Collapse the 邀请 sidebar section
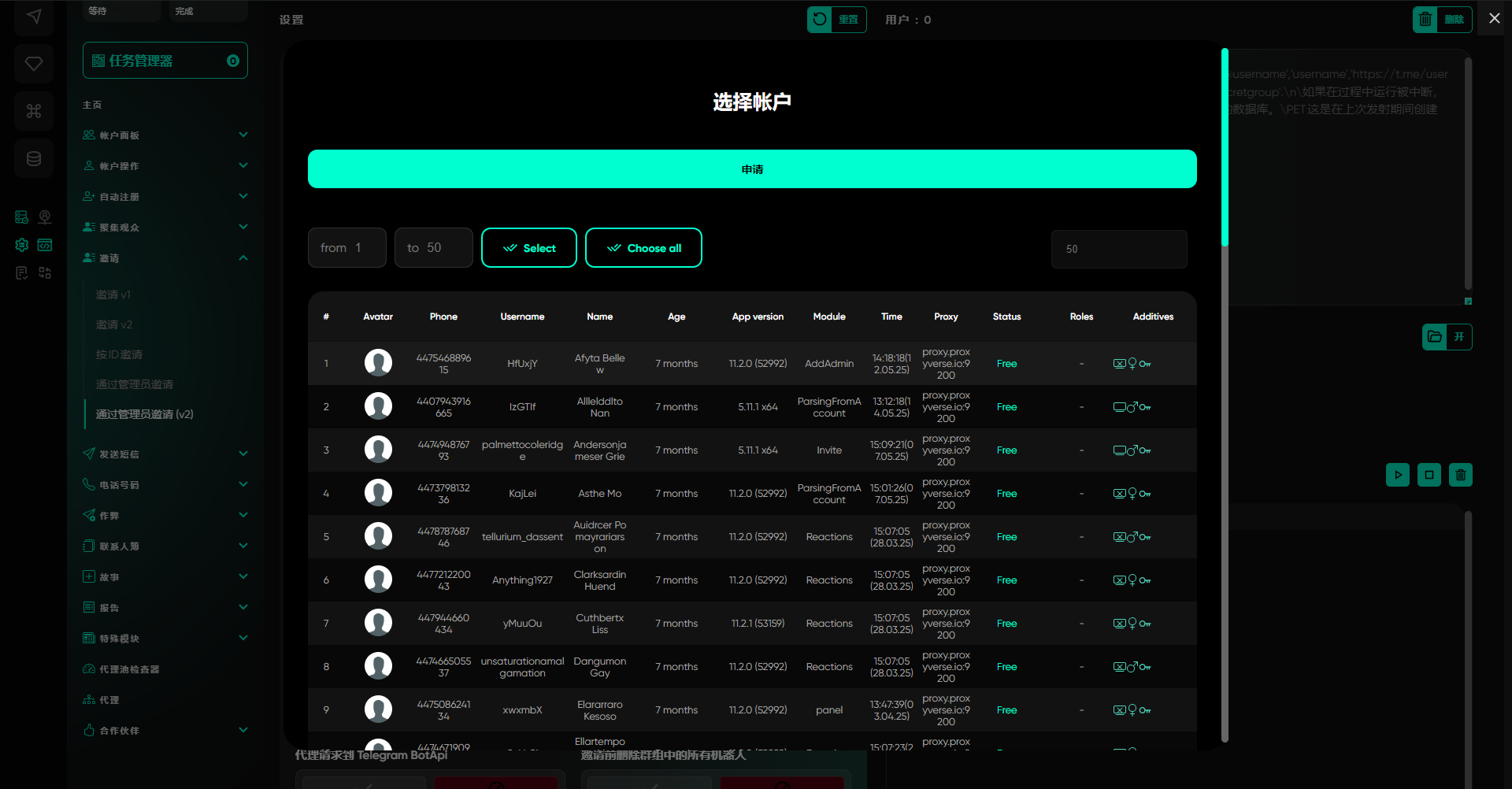 [165, 258]
